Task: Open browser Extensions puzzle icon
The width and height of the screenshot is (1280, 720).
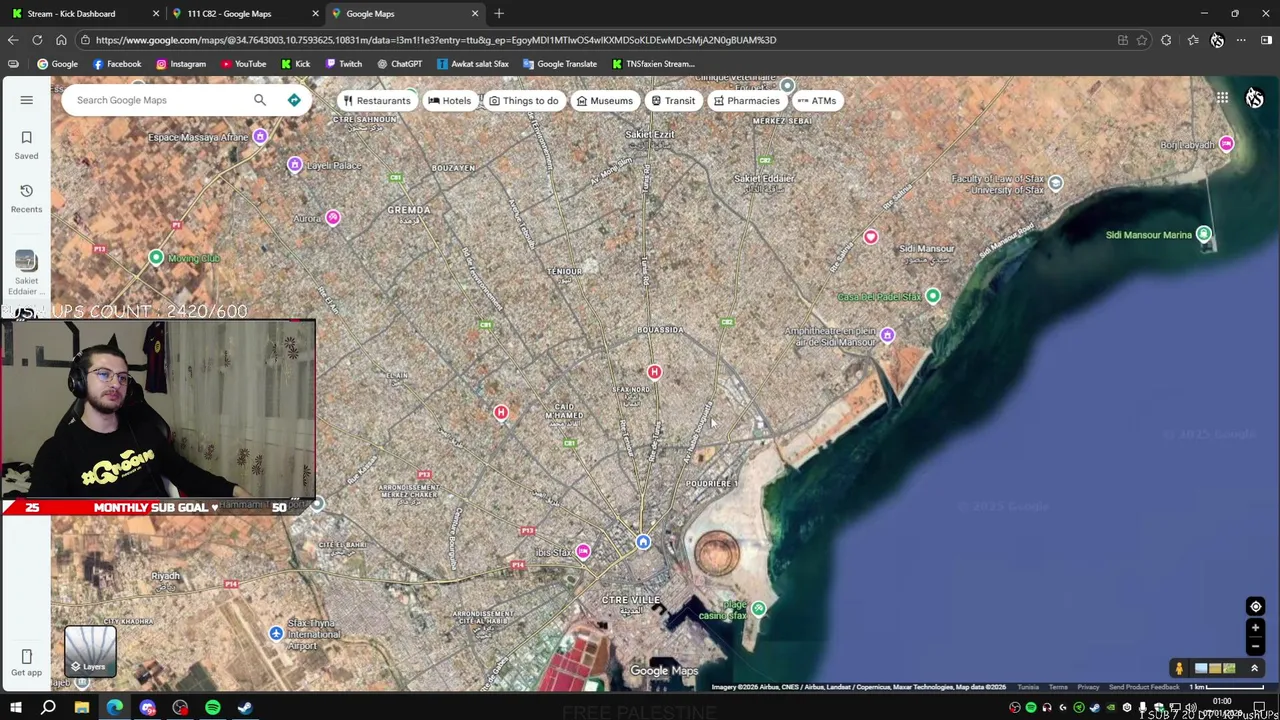Action: (x=1166, y=40)
